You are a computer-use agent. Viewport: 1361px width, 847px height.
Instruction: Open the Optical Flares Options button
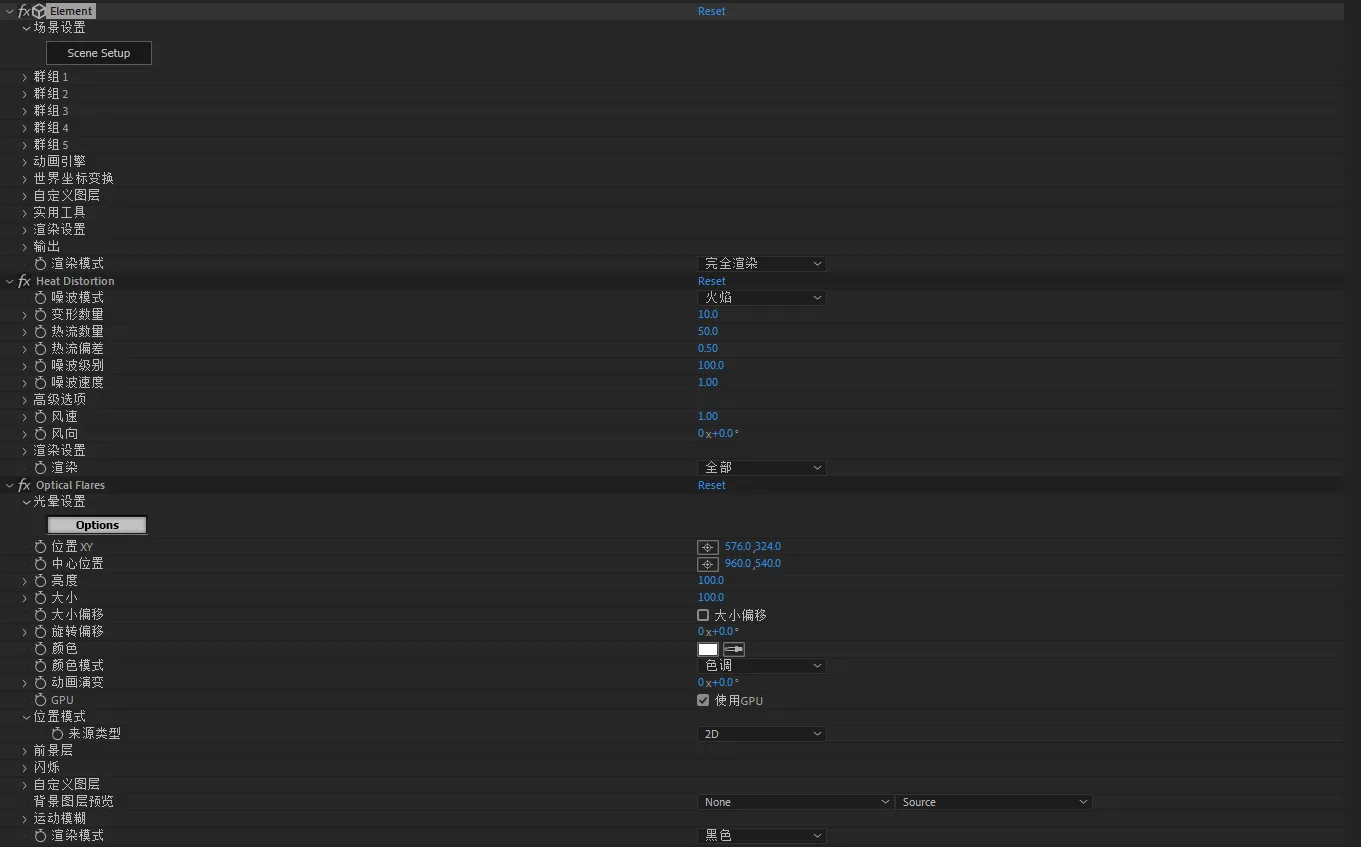97,525
